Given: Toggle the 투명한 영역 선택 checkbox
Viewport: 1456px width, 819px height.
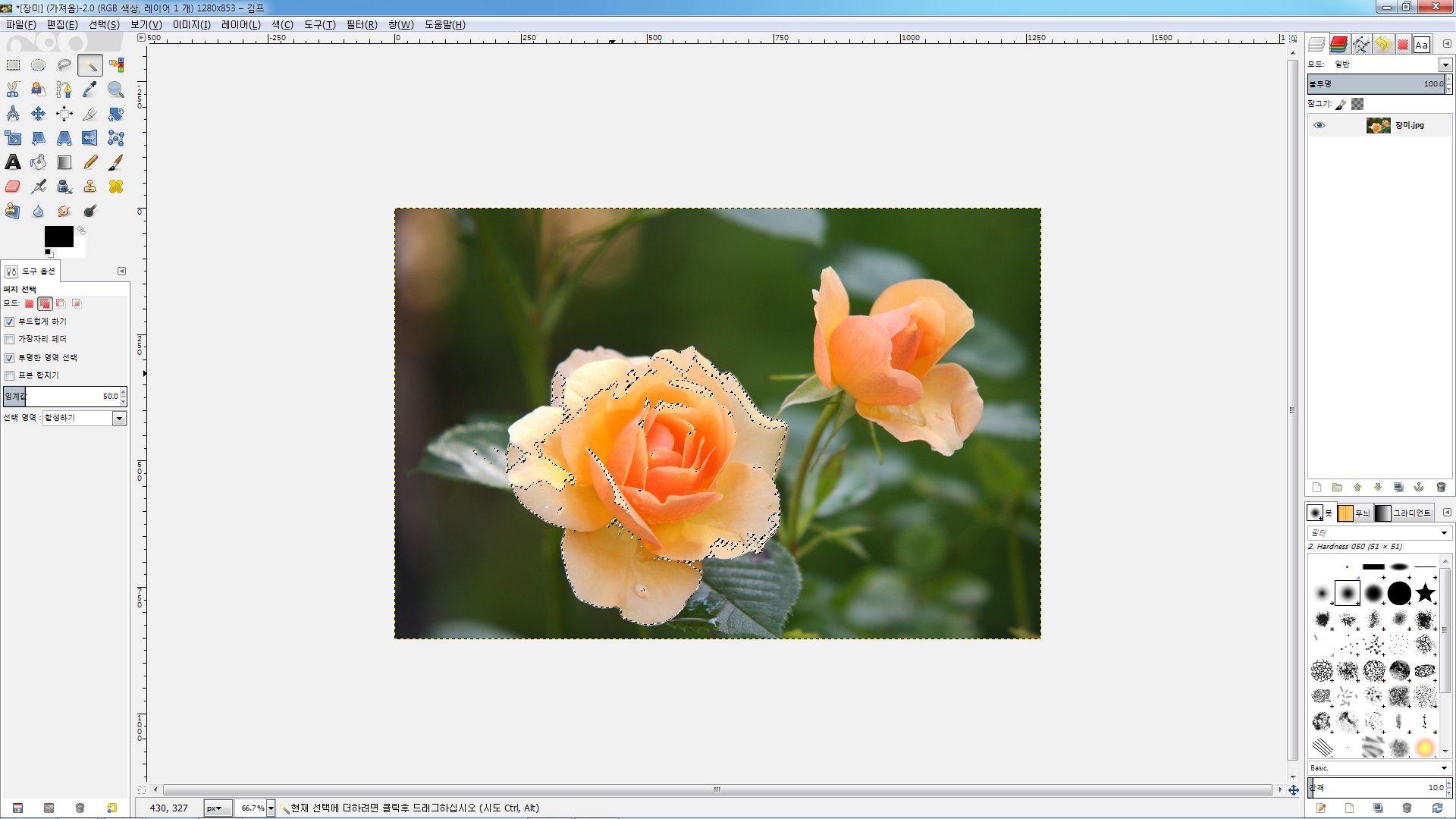Looking at the screenshot, I should point(10,358).
